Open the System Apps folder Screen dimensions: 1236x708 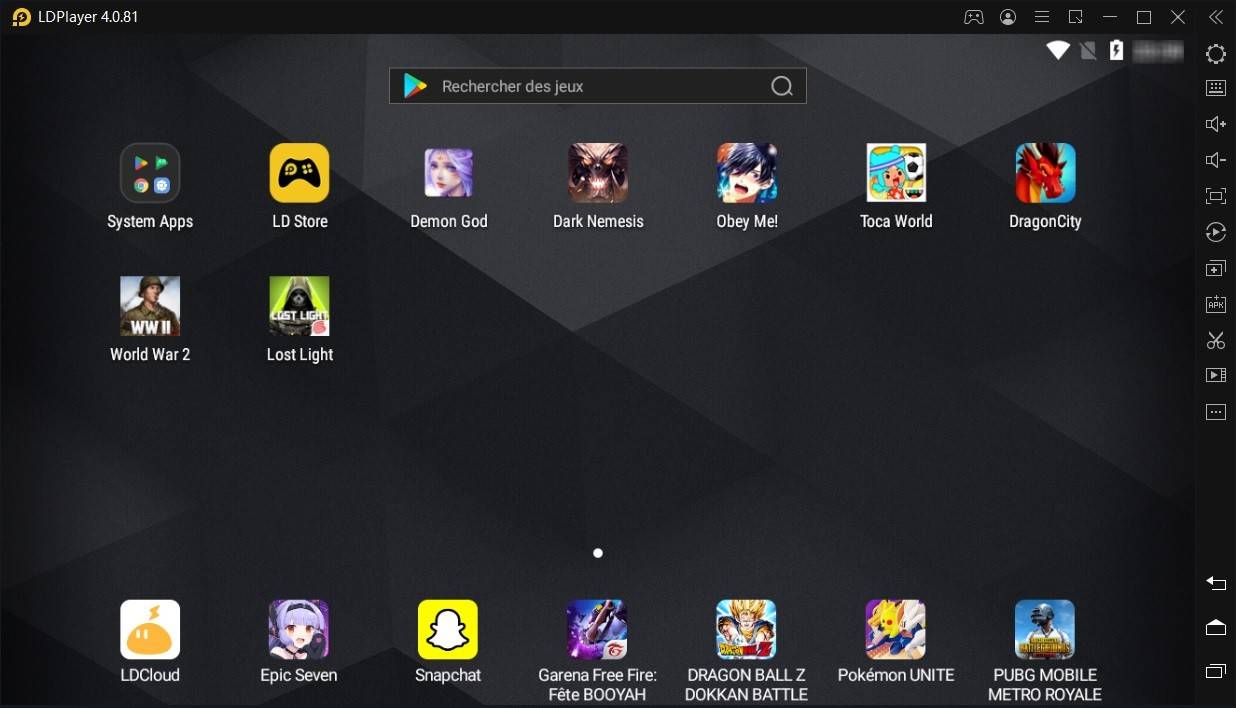[x=150, y=173]
